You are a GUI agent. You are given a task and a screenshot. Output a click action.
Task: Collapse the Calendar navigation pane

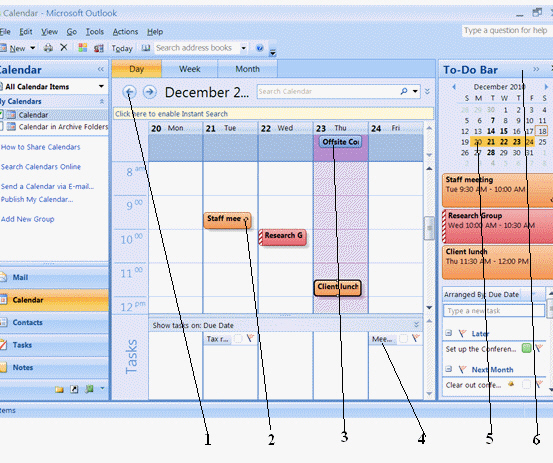(x=101, y=69)
